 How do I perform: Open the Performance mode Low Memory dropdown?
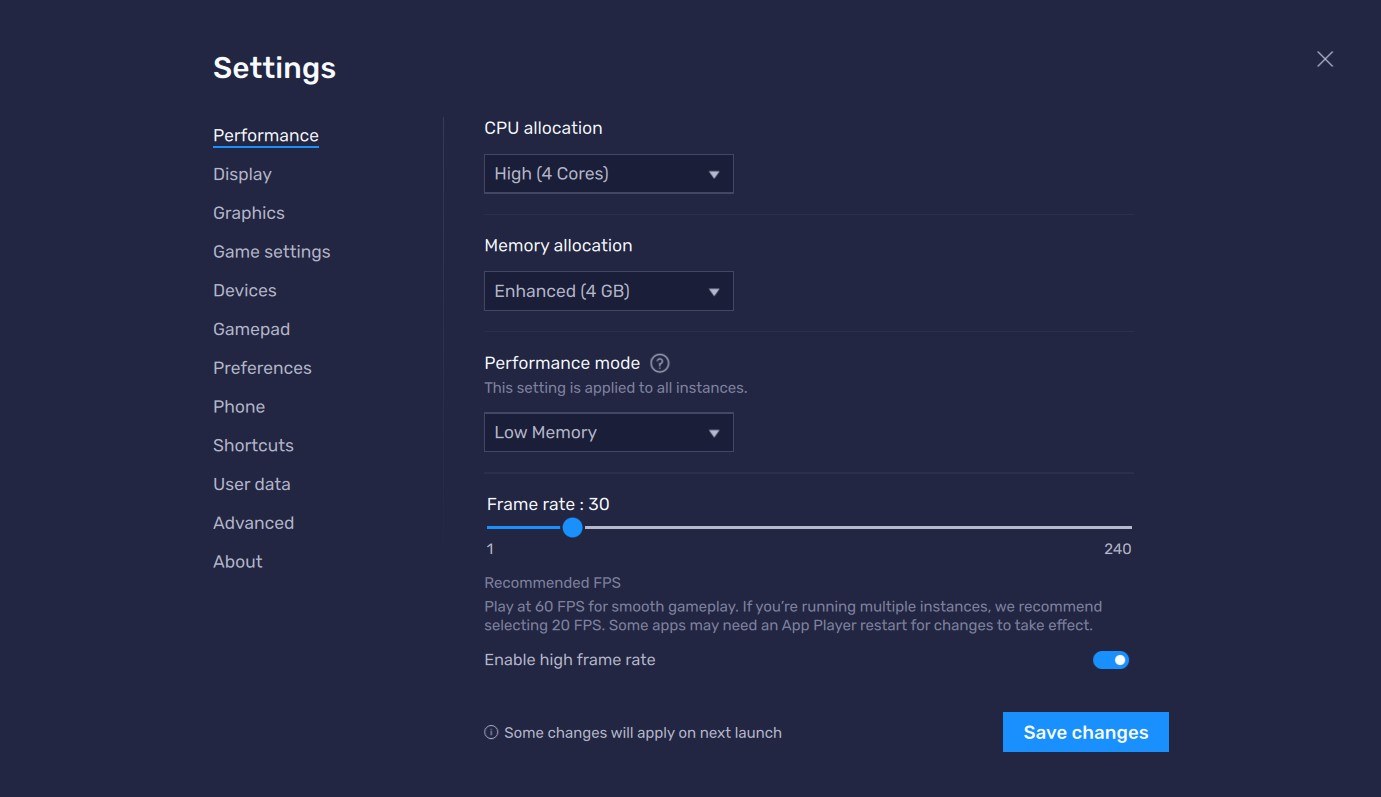coord(608,432)
